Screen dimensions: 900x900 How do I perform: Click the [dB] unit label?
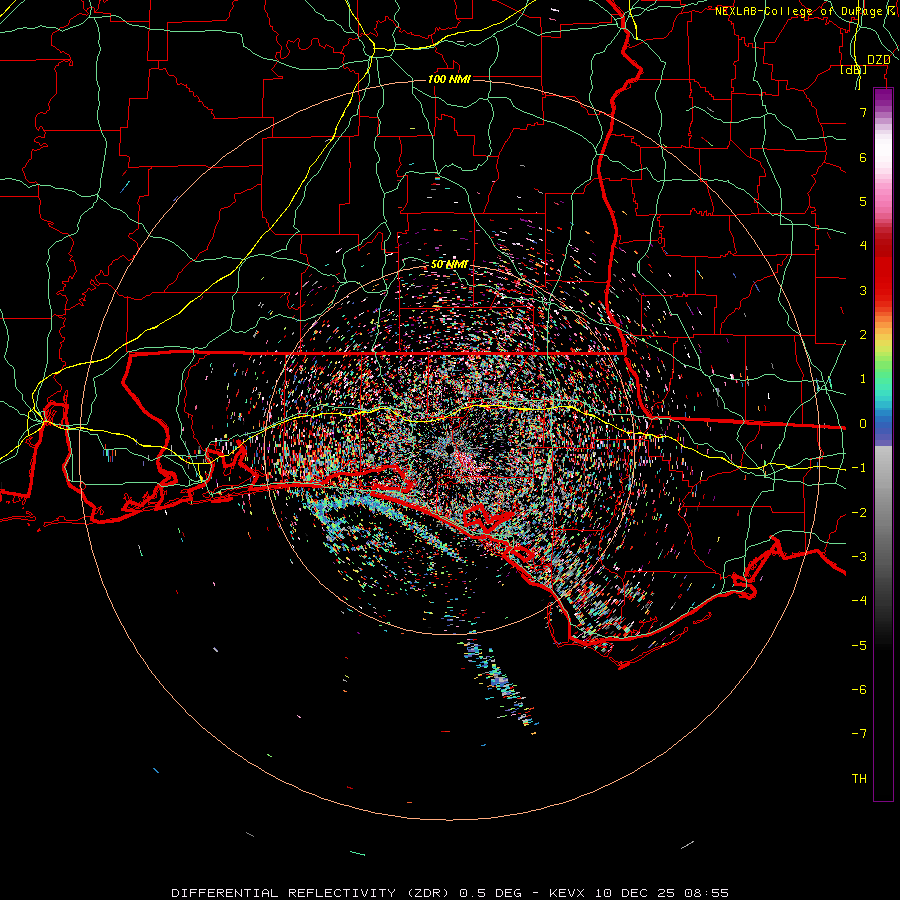tap(854, 70)
